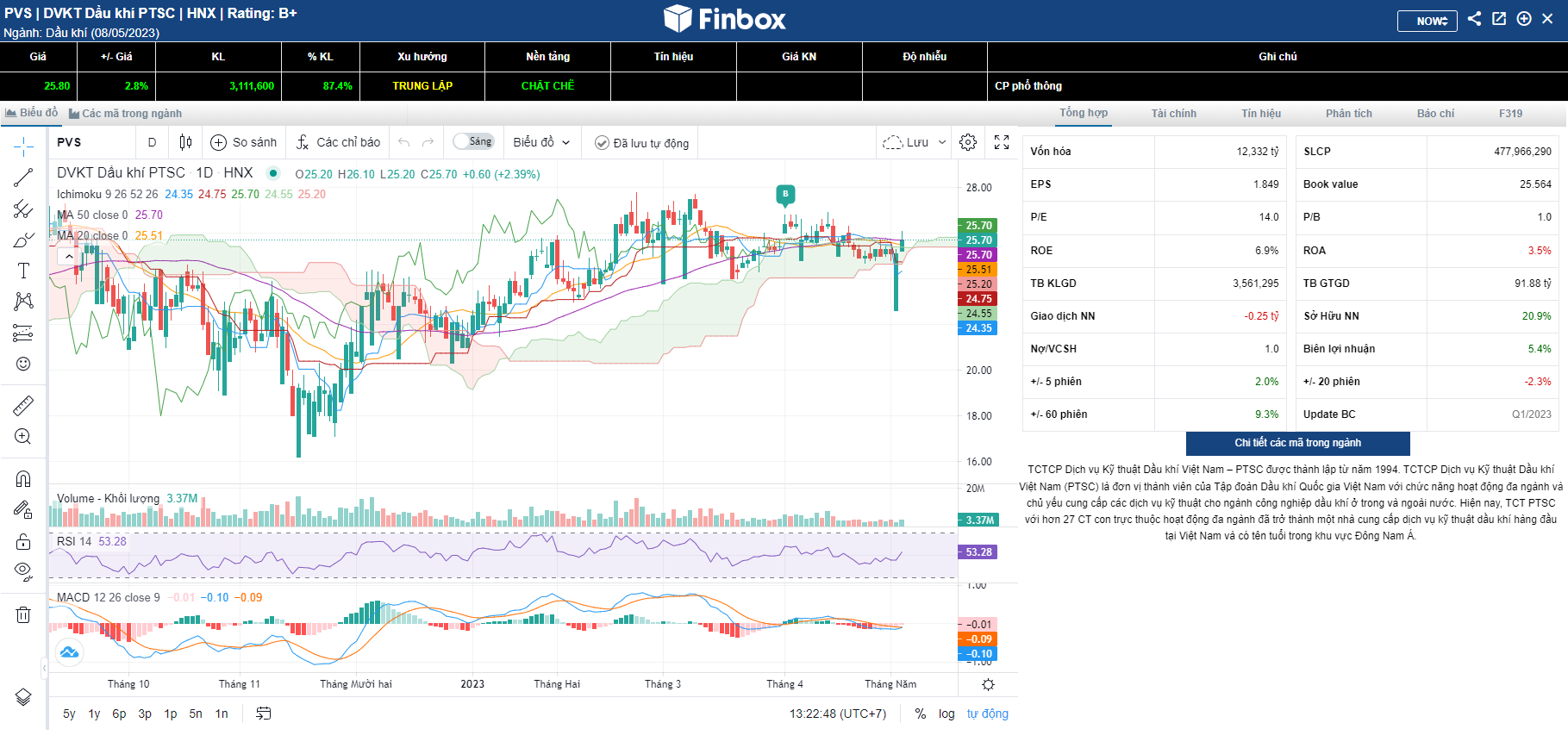Click the So sánh compare button
The height and width of the screenshot is (754, 1568).
(x=244, y=142)
